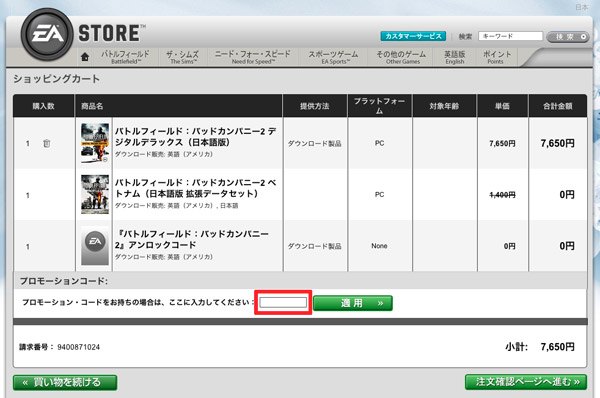
Task: Click the 単価 column header
Action: [x=502, y=106]
